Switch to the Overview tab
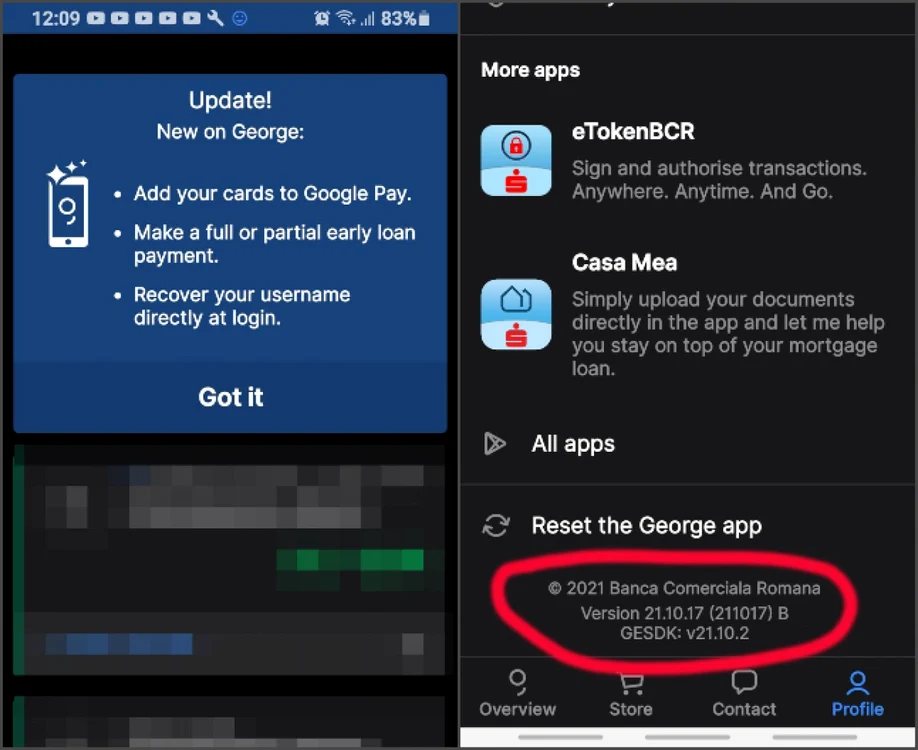Screen dimensions: 918x750 coord(518,694)
